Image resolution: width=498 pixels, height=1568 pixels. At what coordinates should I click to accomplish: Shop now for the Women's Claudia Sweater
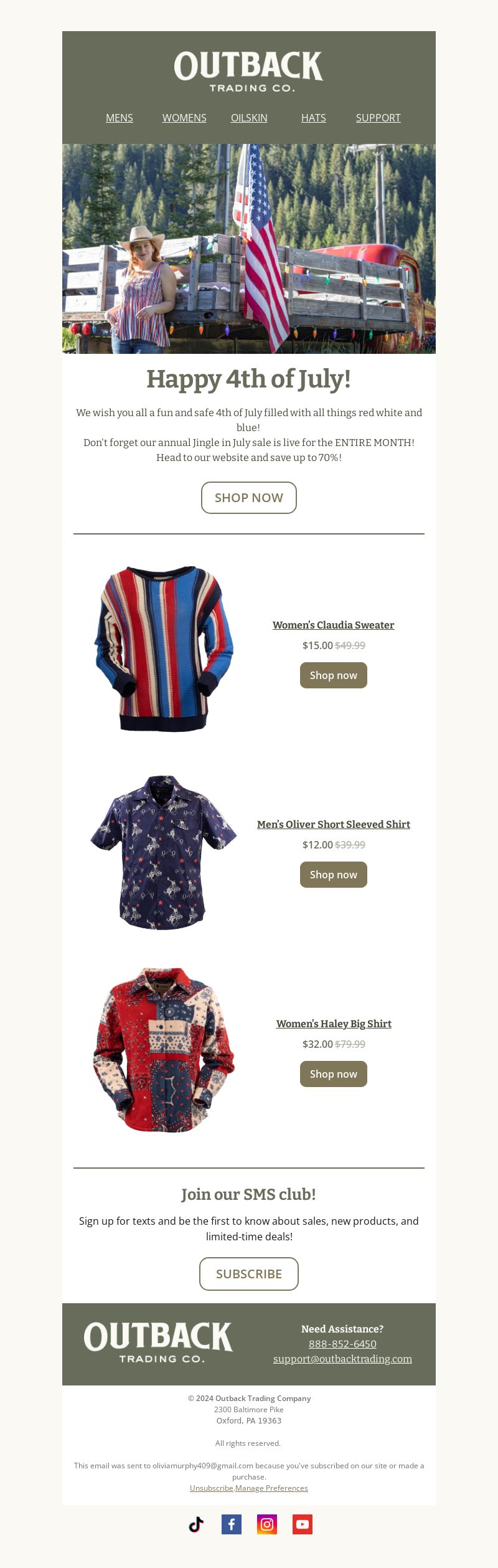(334, 675)
